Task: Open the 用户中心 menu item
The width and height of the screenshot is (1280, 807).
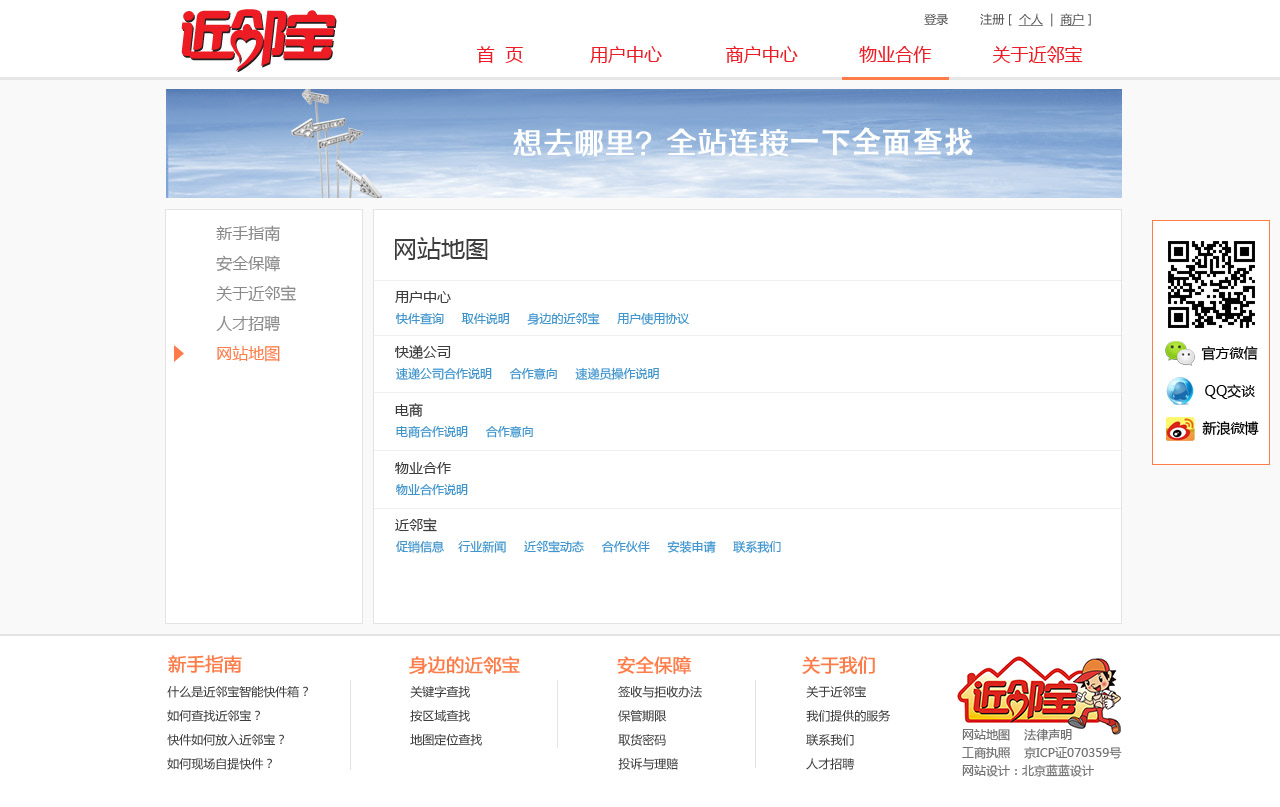Action: coord(626,56)
